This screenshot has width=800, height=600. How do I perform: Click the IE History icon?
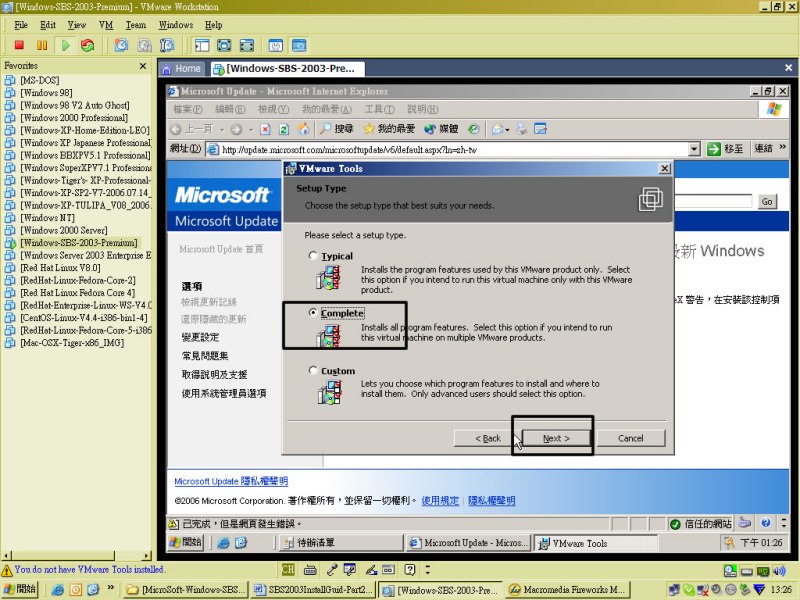tap(474, 129)
